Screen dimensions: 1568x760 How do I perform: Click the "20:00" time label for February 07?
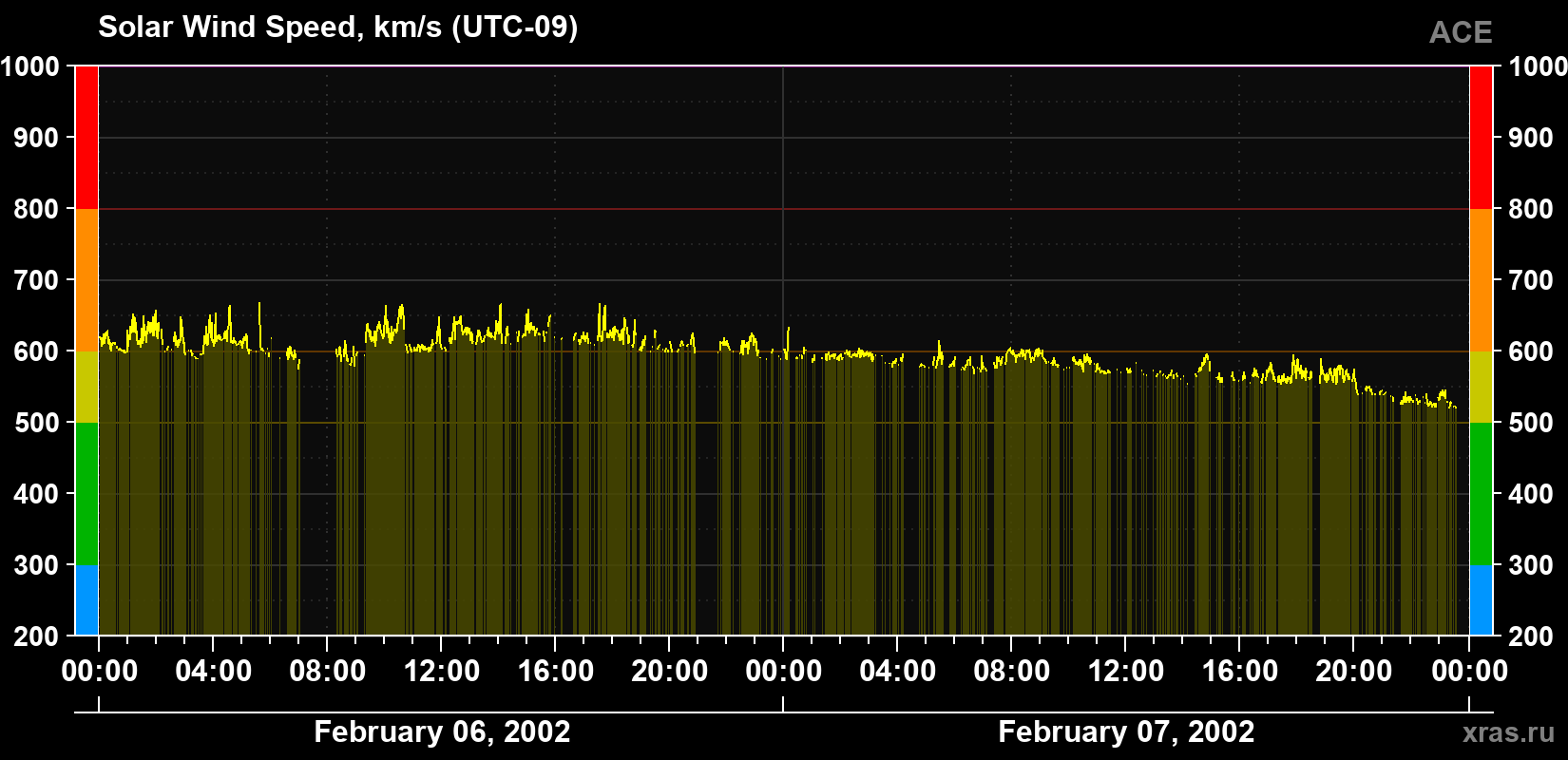point(1354,672)
